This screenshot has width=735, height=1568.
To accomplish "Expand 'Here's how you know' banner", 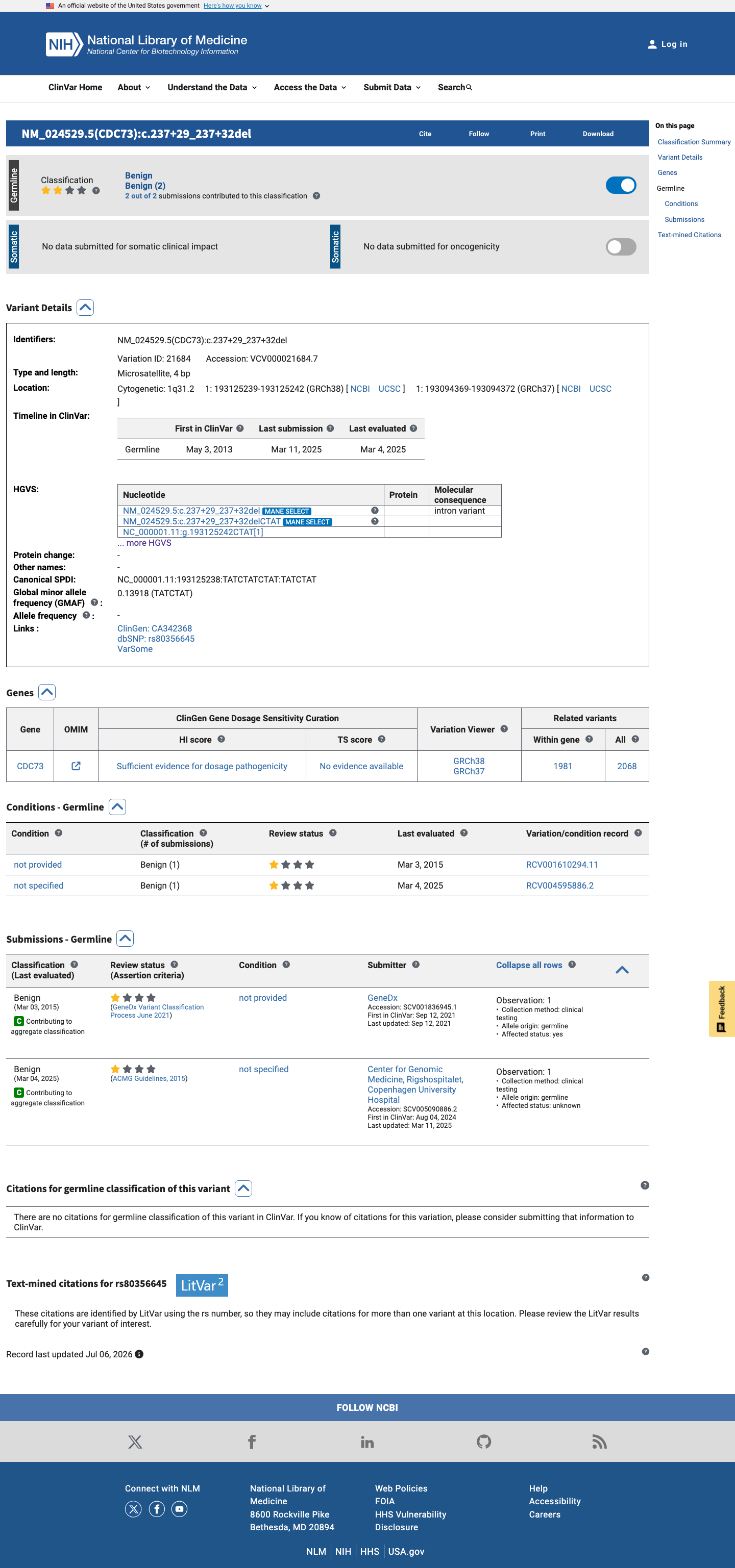I will (x=236, y=6).
